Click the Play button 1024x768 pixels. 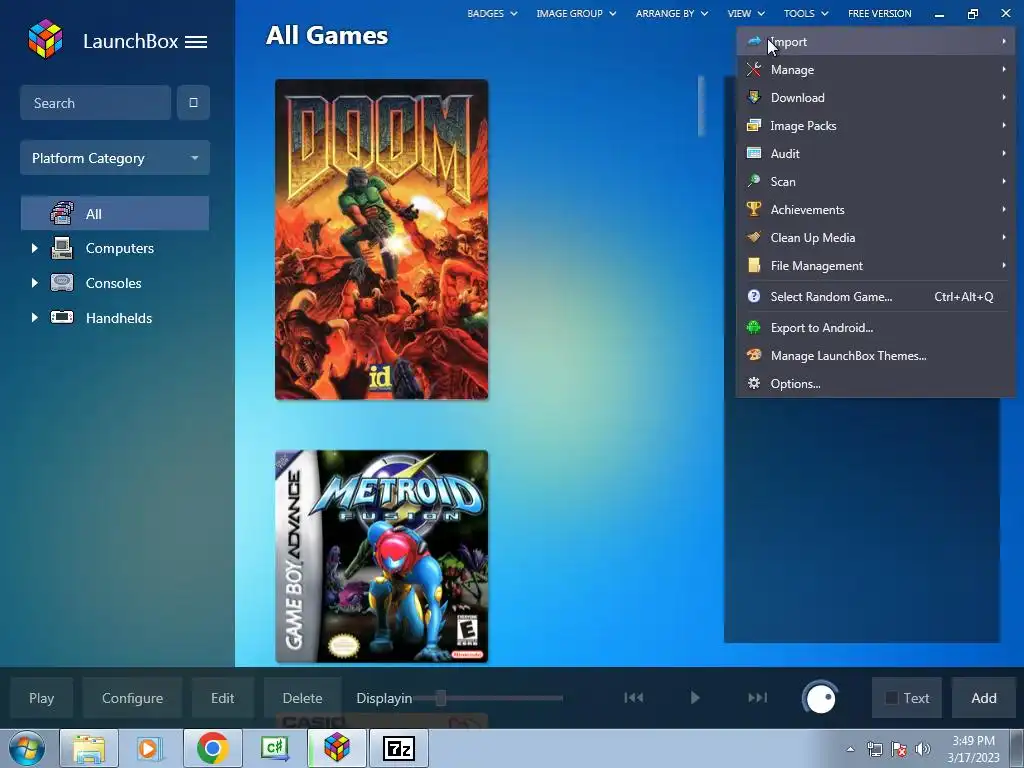pos(41,698)
